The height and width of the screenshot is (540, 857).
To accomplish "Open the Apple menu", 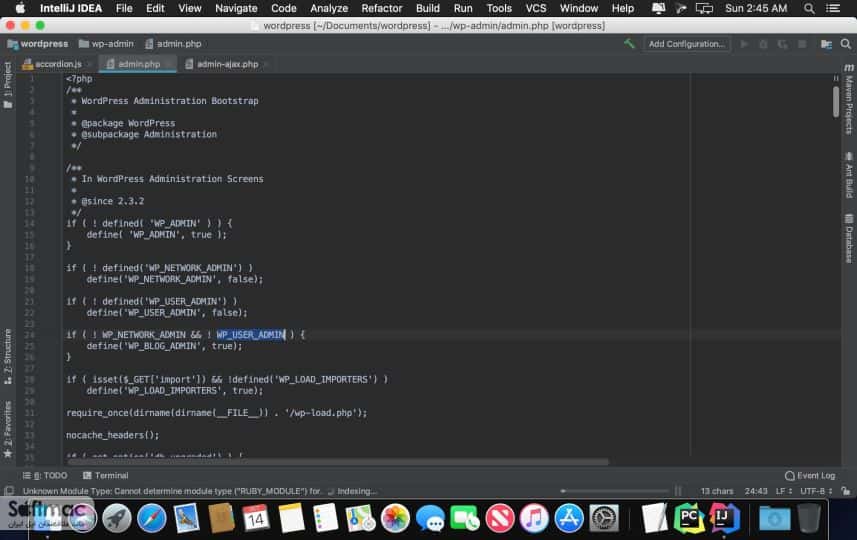I will coord(20,8).
